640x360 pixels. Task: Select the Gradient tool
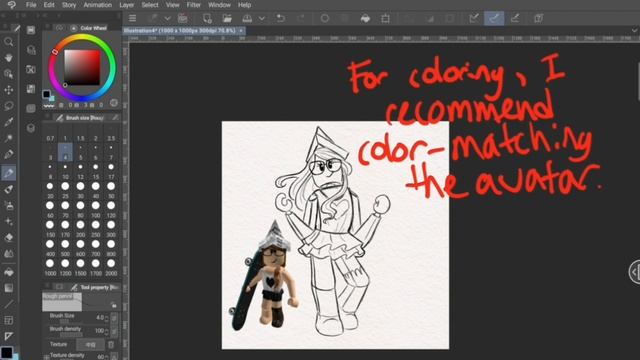coord(9,288)
